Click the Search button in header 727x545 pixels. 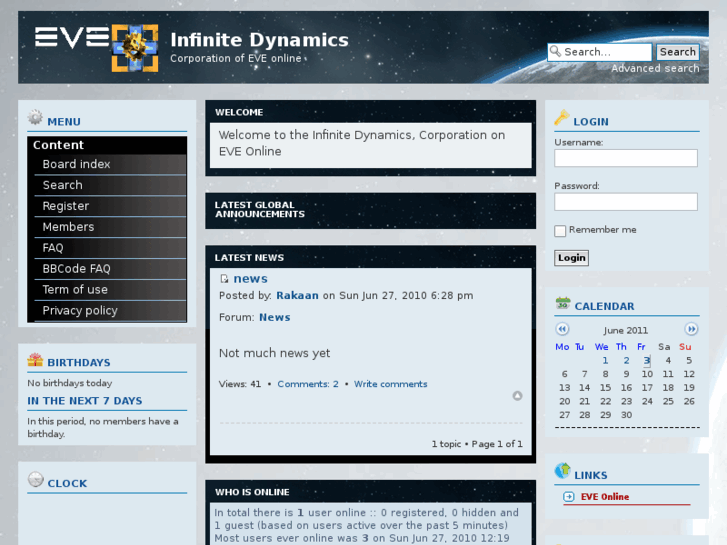(x=677, y=52)
